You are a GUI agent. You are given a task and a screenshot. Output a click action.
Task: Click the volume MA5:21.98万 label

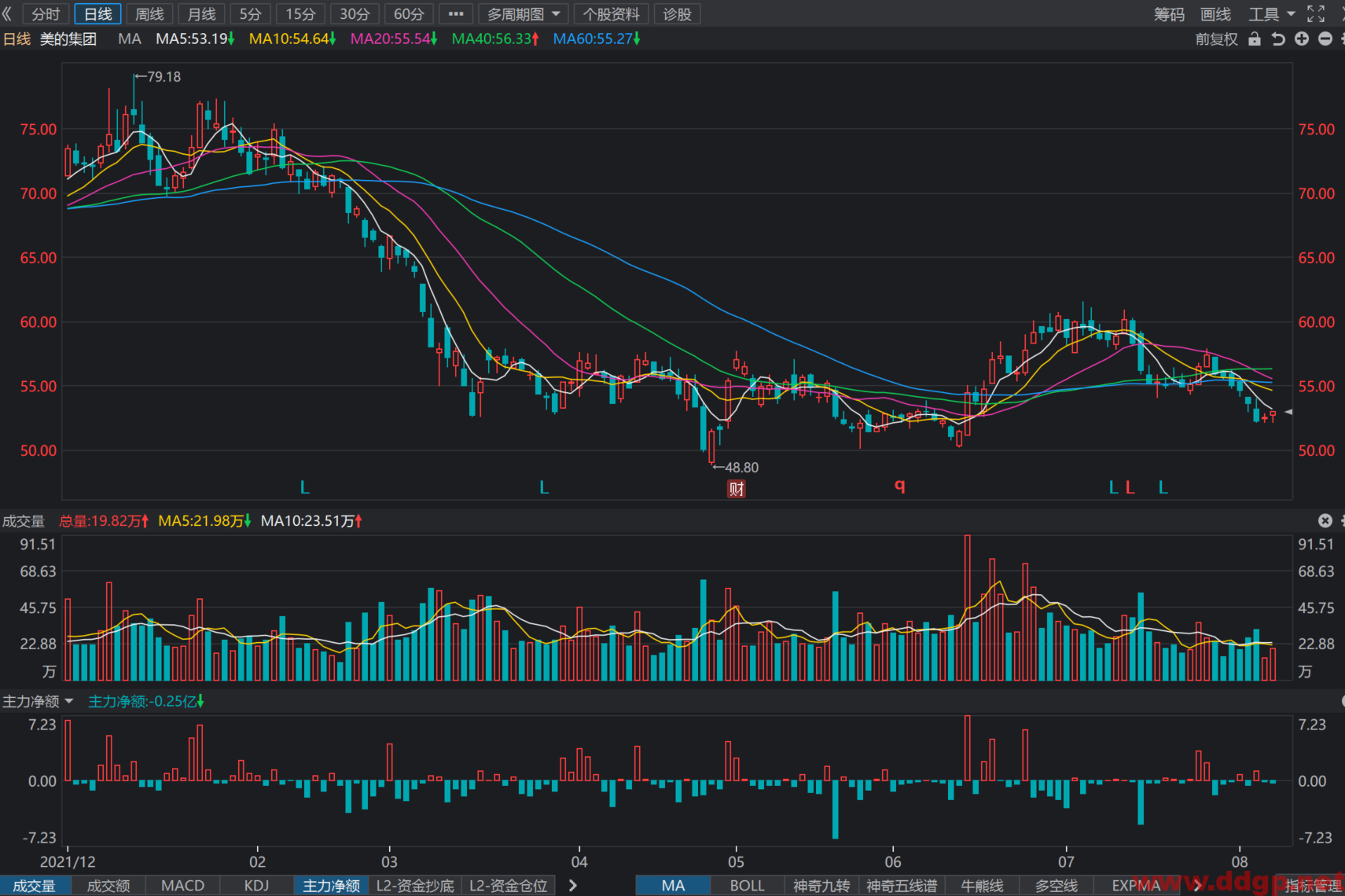(204, 521)
